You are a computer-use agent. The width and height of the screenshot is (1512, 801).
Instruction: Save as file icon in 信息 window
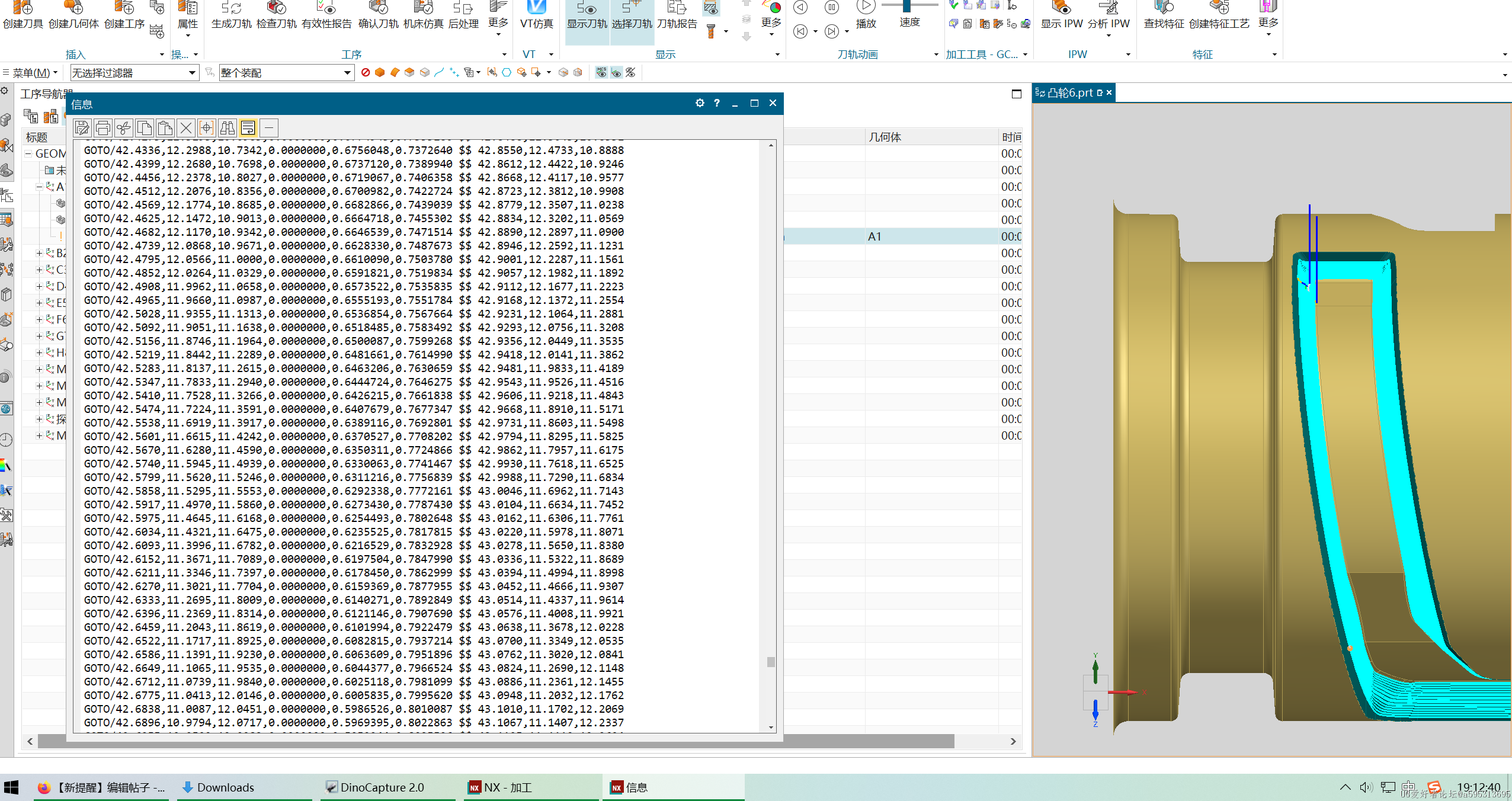pos(82,128)
